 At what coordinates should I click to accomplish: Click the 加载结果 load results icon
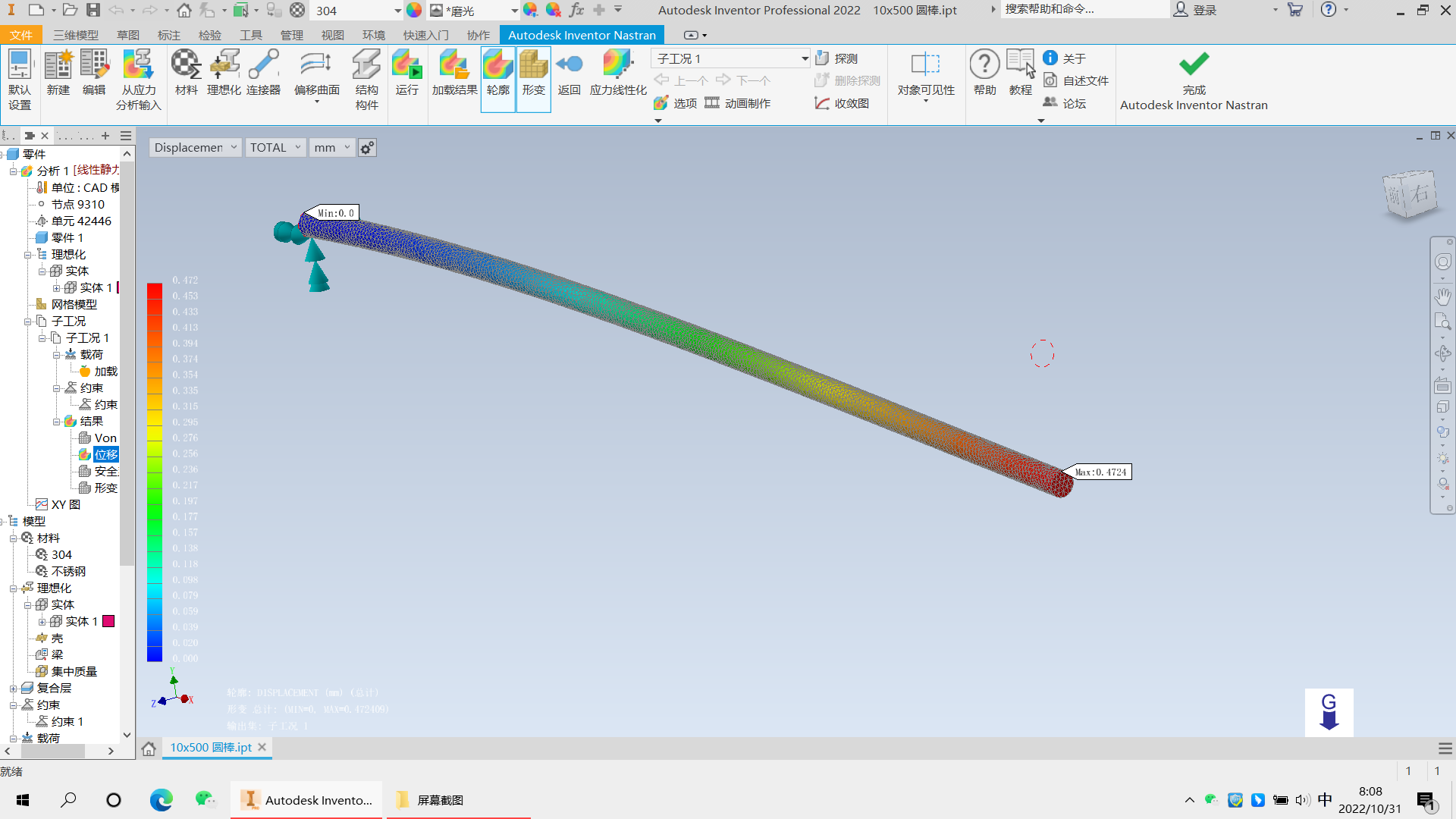[x=454, y=73]
